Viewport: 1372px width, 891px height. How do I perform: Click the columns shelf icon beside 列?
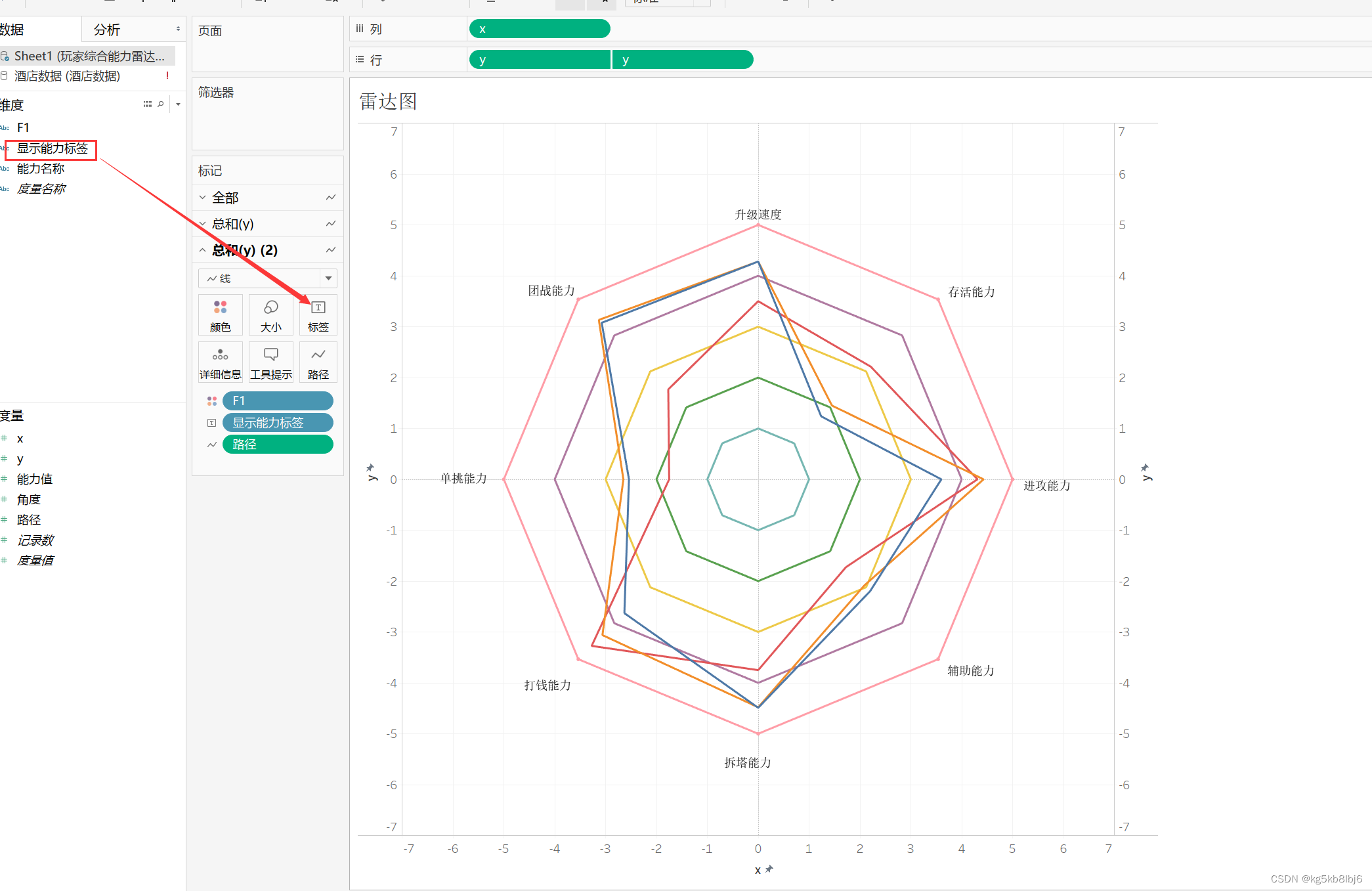(x=360, y=28)
